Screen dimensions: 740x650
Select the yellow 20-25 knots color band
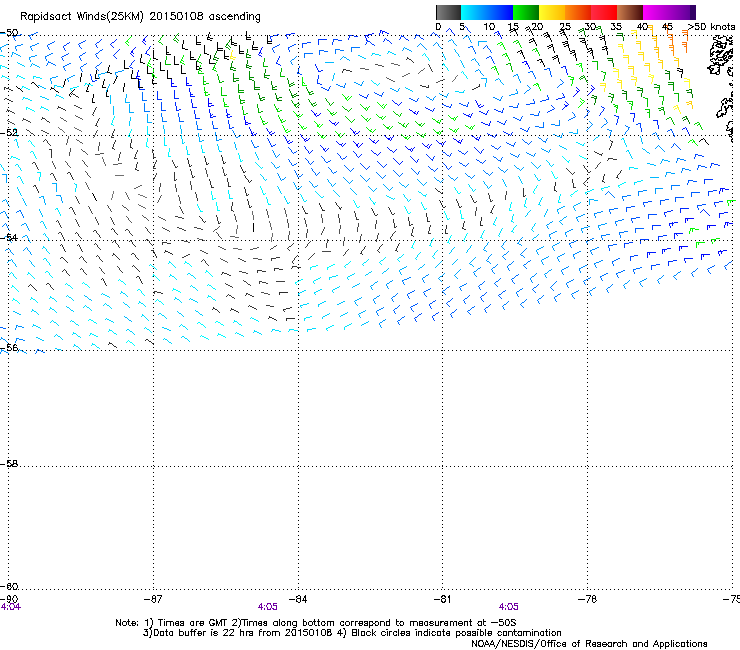click(552, 12)
